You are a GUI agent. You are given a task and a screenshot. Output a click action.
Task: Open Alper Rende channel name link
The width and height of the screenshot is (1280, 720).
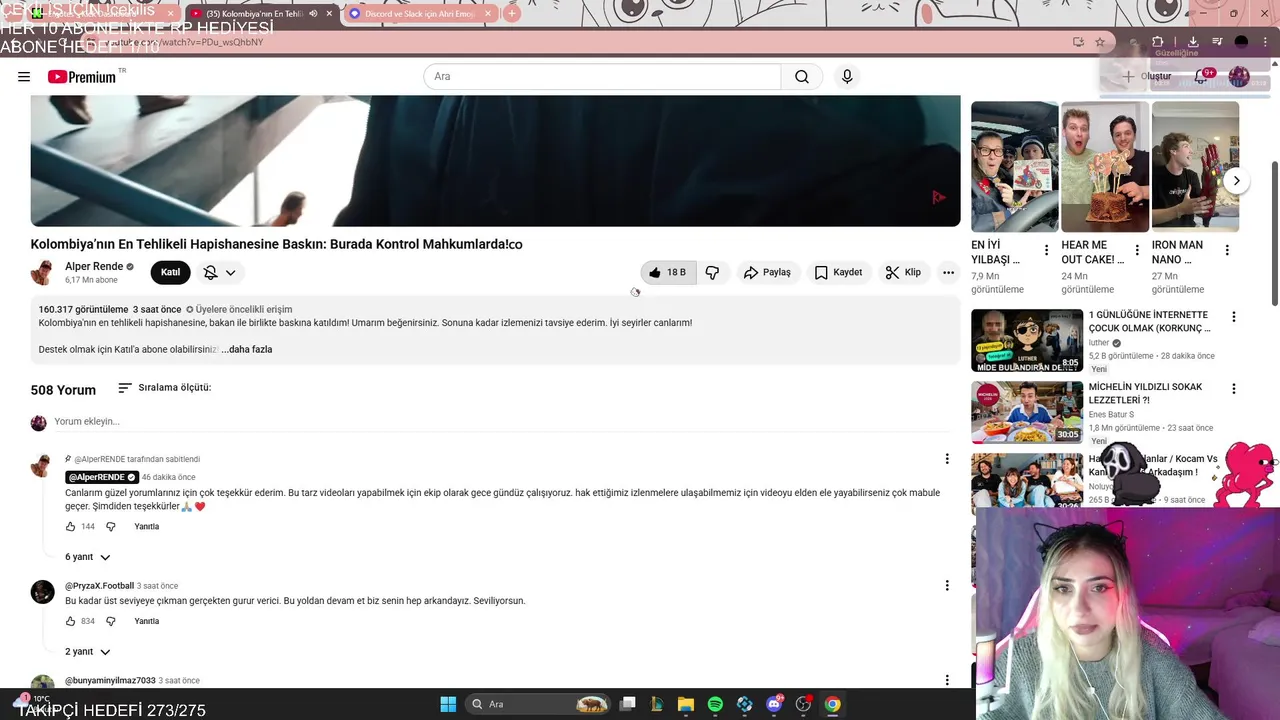pos(94,266)
